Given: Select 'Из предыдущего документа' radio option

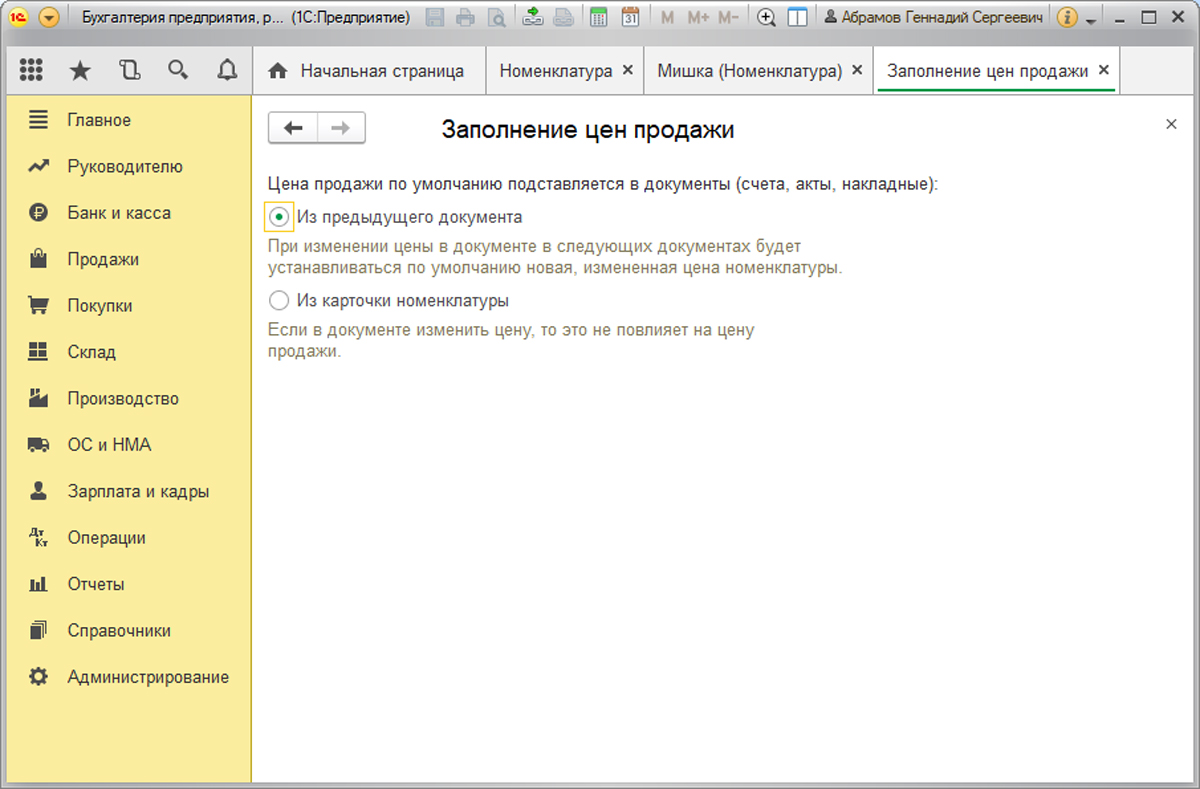Looking at the screenshot, I should tap(280, 217).
